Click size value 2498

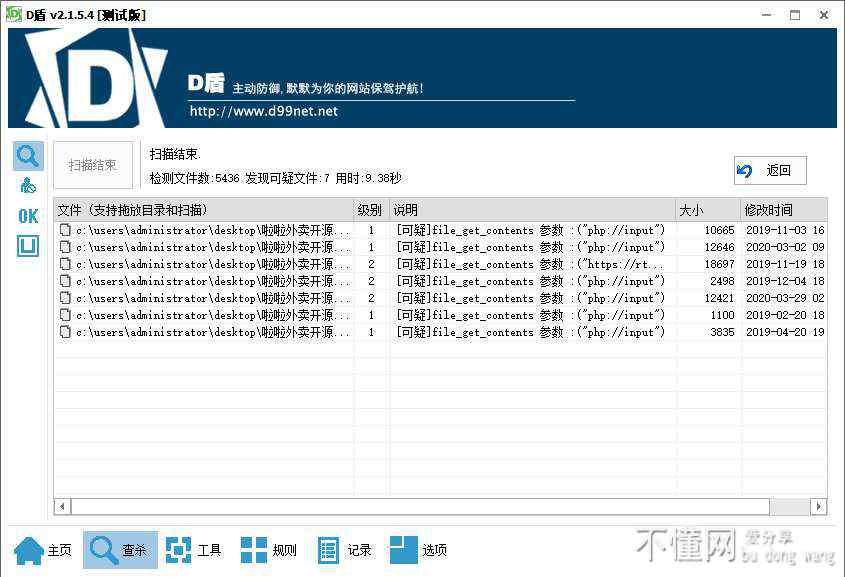click(x=722, y=281)
